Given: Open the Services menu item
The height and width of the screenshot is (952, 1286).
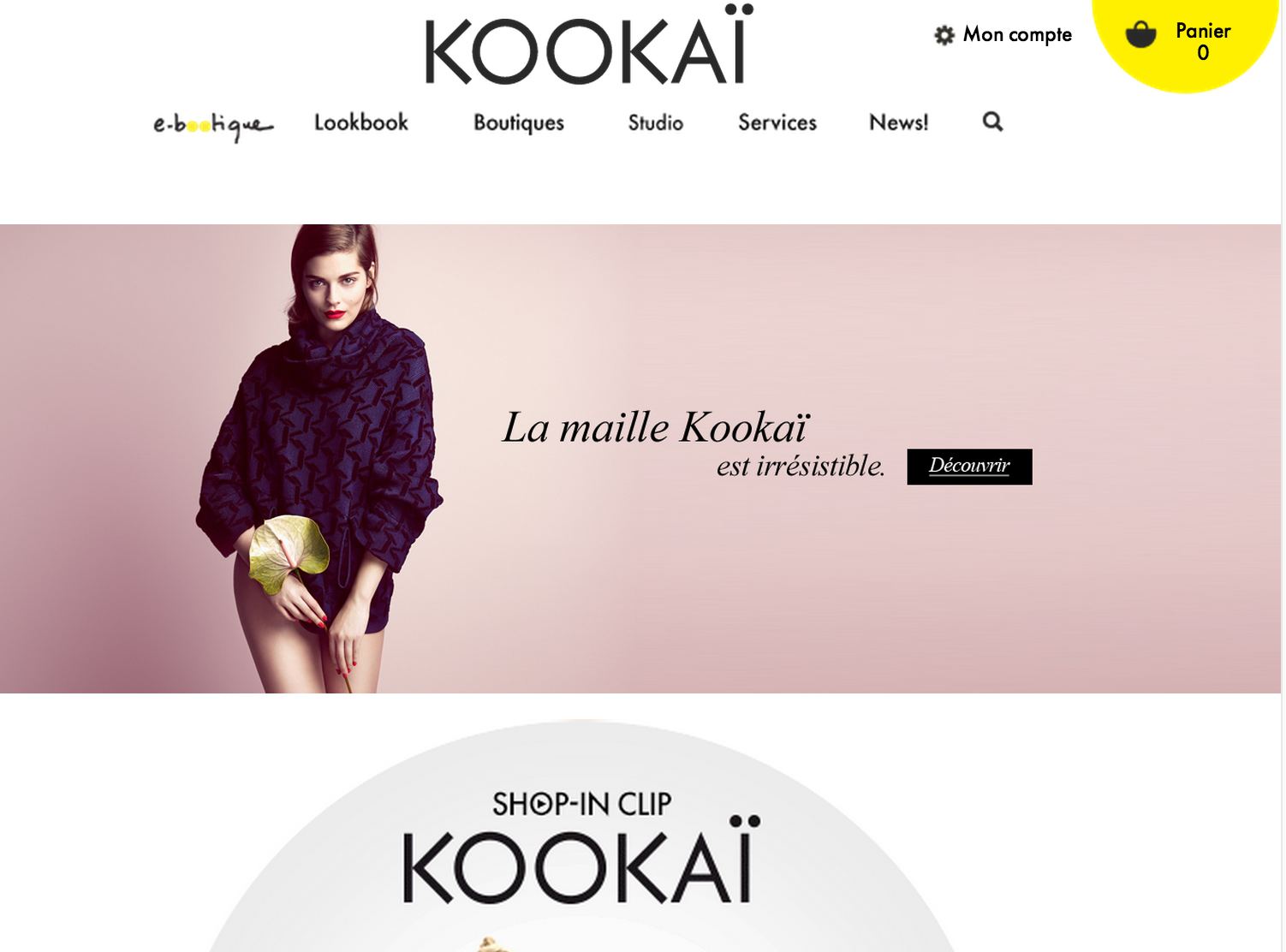Looking at the screenshot, I should click(777, 122).
